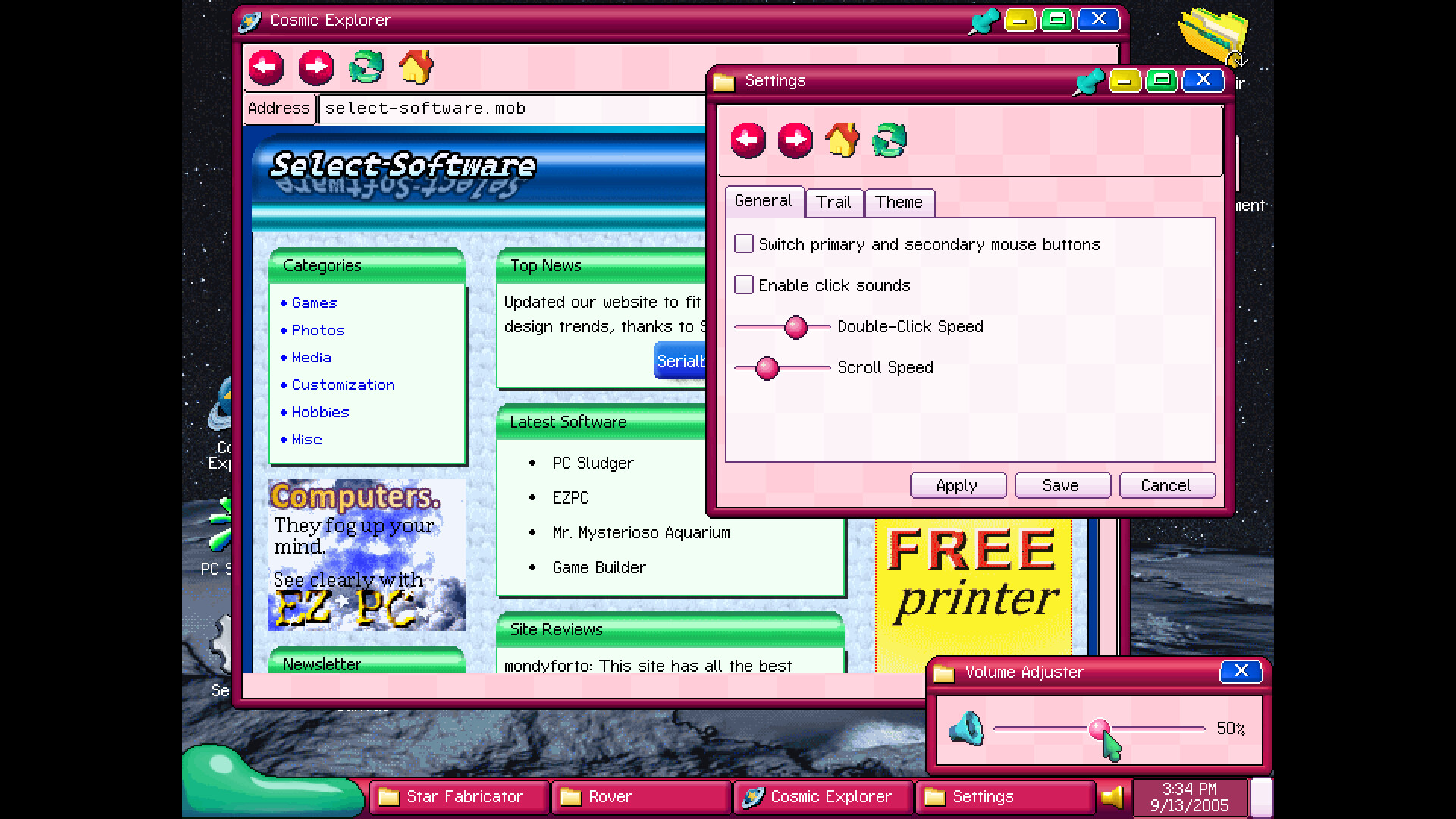Switch to the Theme tab

(x=899, y=202)
